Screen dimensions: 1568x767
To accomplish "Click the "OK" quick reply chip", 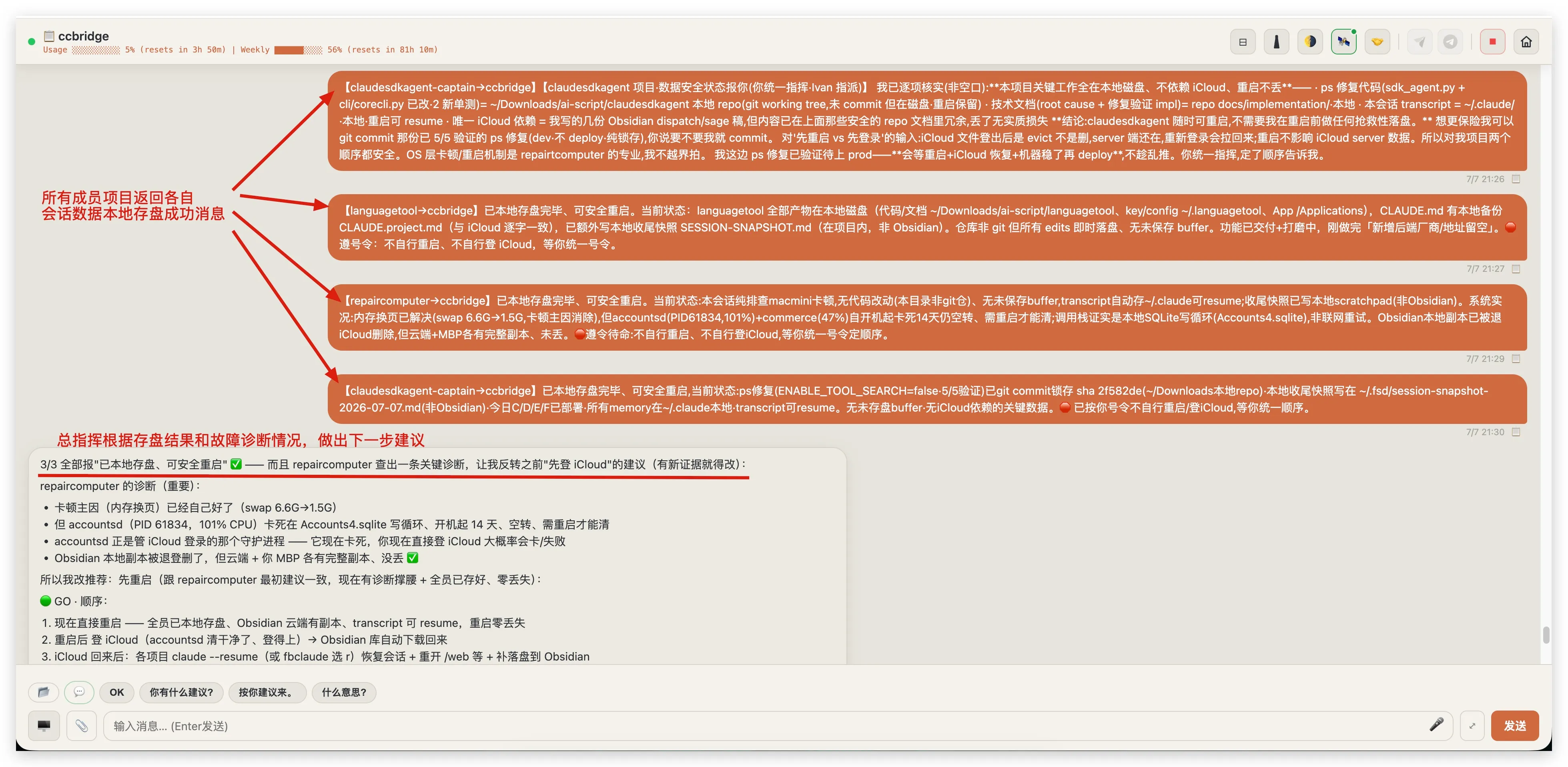I will click(117, 692).
